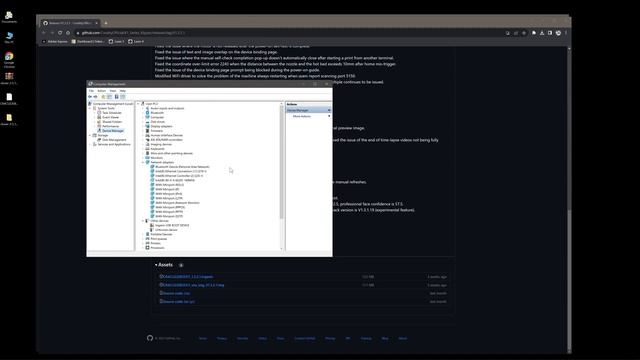640x360 pixels.
Task: Collapse the Other devices category
Action: pos(143,220)
